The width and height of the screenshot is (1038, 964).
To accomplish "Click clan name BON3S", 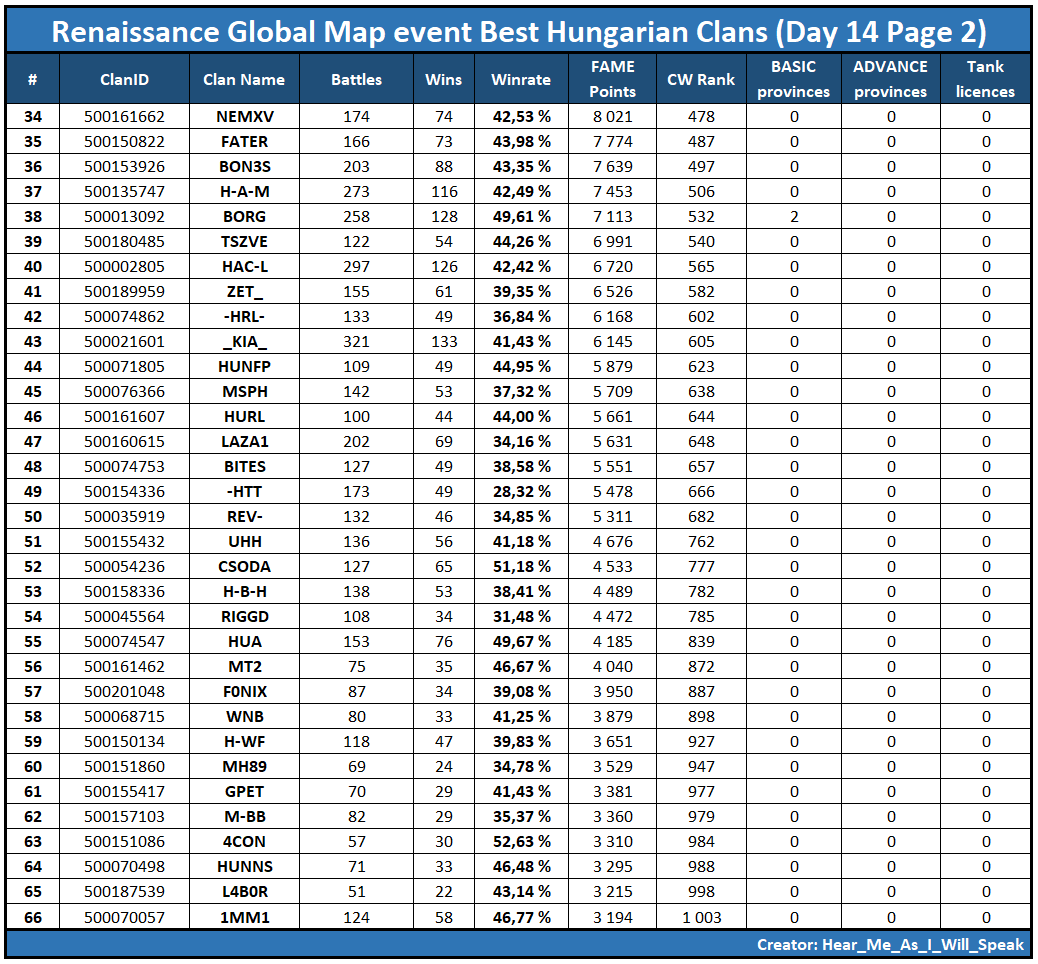I will (245, 167).
